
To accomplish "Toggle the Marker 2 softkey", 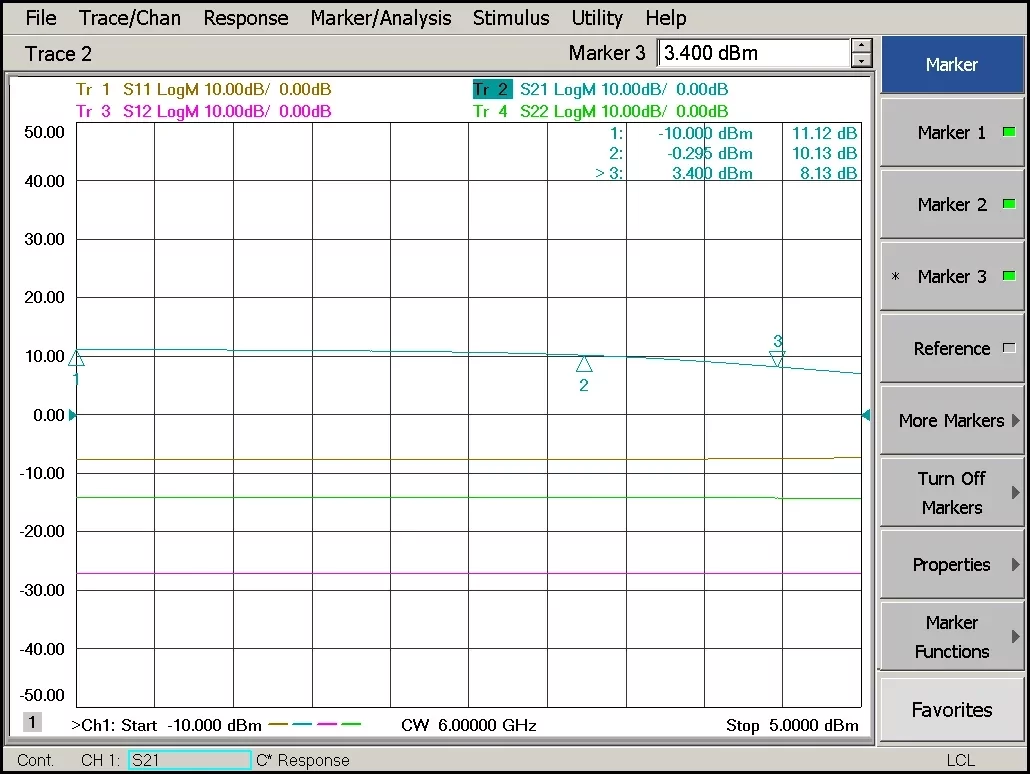I will coord(952,204).
